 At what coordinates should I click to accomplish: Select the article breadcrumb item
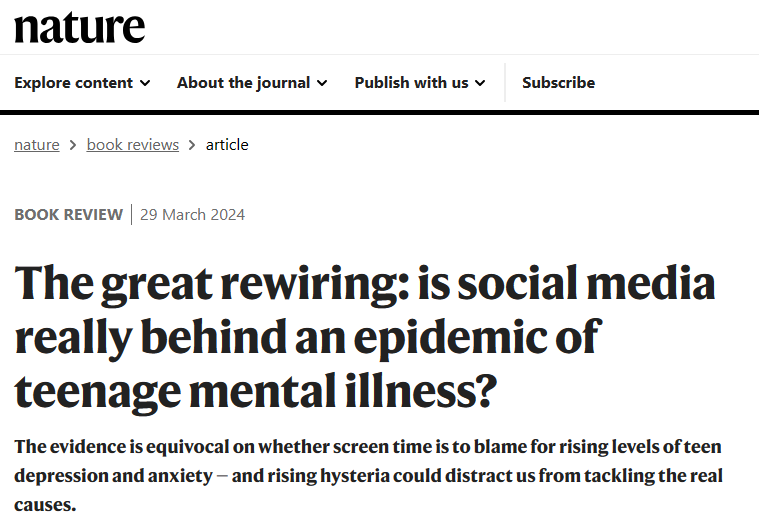point(227,145)
